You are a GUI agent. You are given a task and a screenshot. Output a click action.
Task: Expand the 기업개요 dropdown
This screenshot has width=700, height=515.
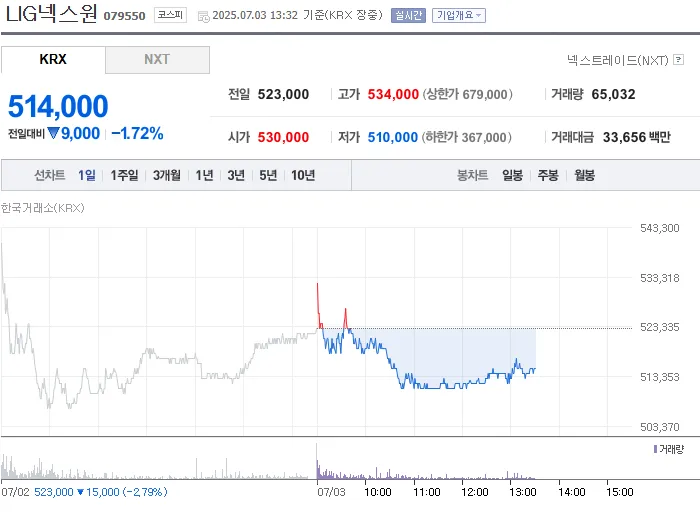(x=458, y=15)
